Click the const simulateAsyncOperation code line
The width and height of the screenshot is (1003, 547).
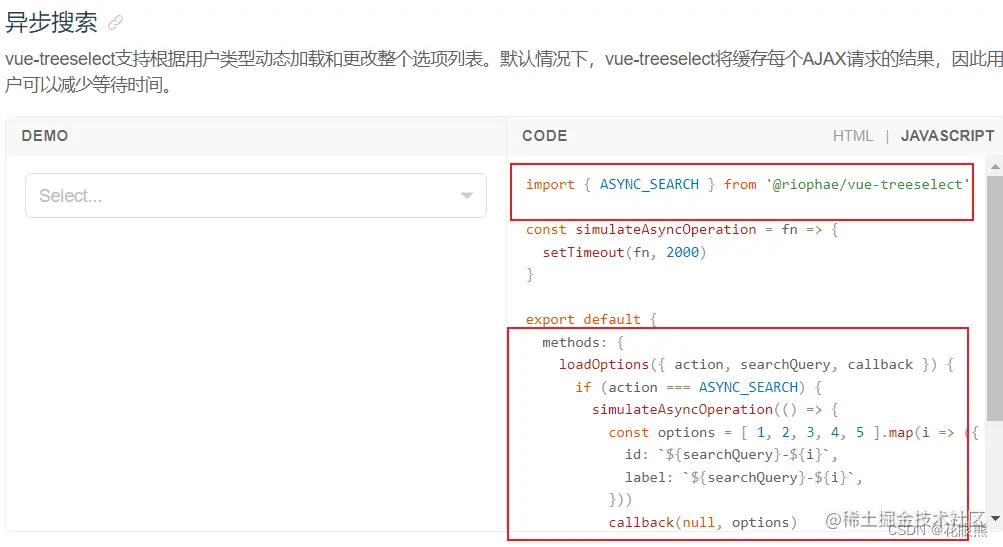(x=682, y=230)
